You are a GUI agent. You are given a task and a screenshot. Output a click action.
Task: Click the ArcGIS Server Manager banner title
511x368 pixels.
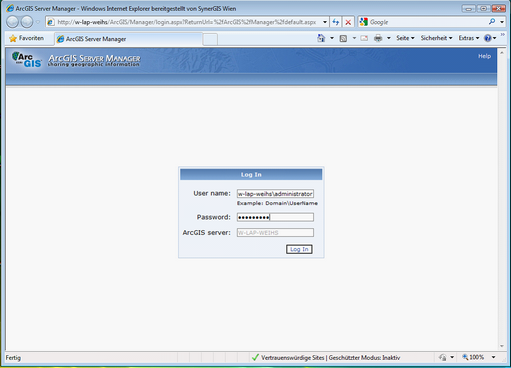(94, 58)
